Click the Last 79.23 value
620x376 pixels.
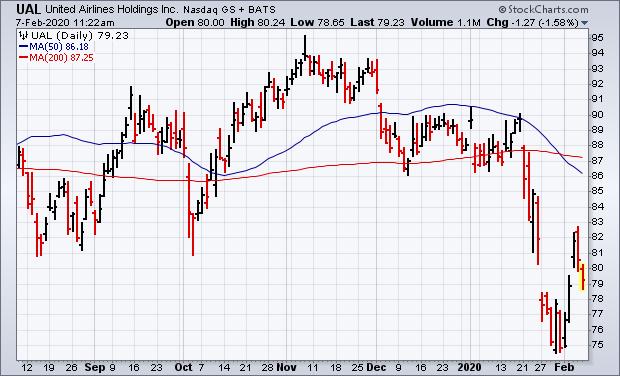(x=377, y=23)
